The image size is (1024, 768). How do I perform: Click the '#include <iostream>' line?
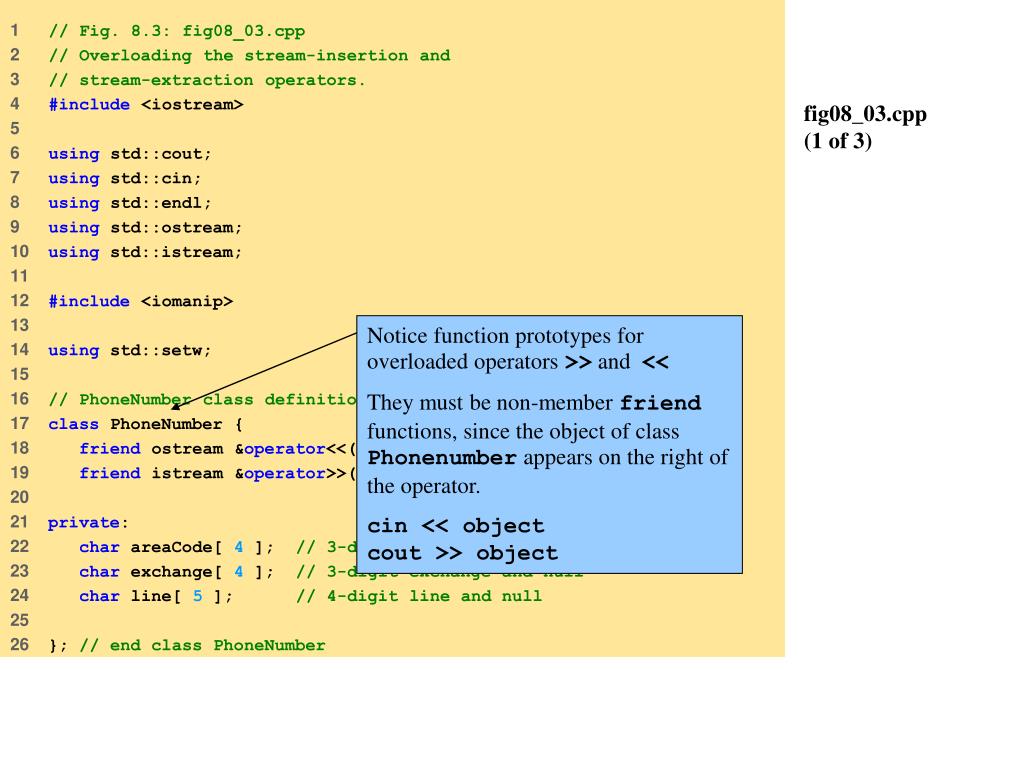coord(146,104)
